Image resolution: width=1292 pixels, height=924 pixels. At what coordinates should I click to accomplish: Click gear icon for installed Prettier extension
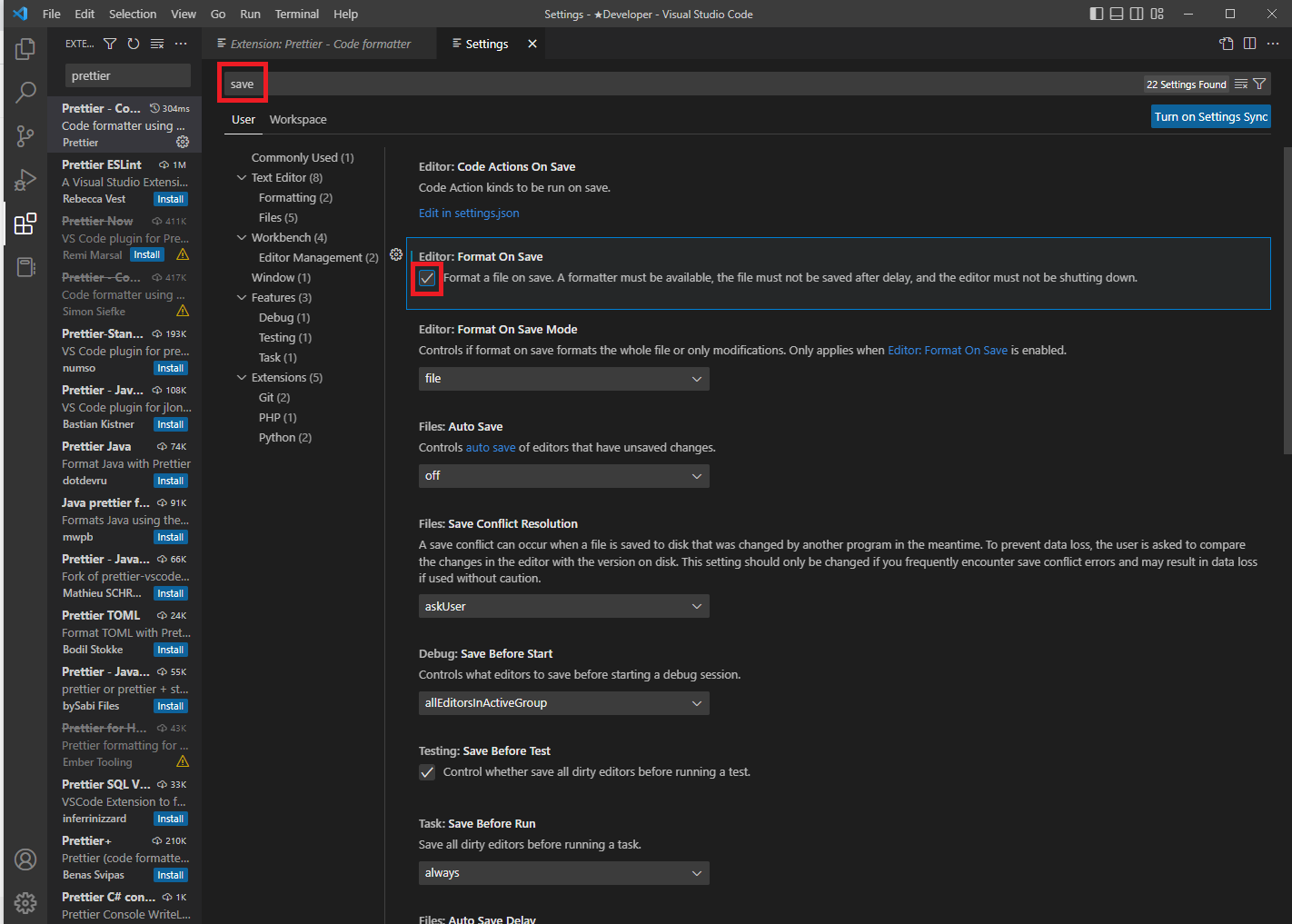point(183,142)
